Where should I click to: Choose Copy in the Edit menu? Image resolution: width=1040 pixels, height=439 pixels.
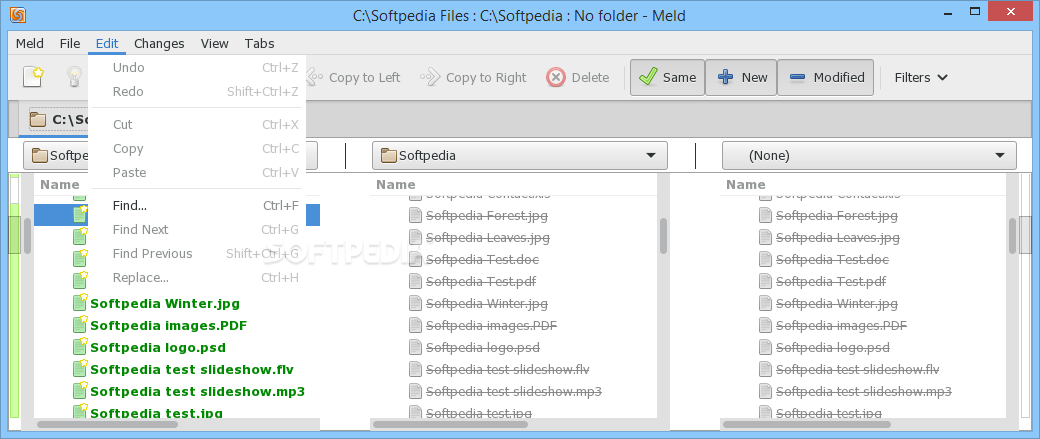tap(196, 149)
